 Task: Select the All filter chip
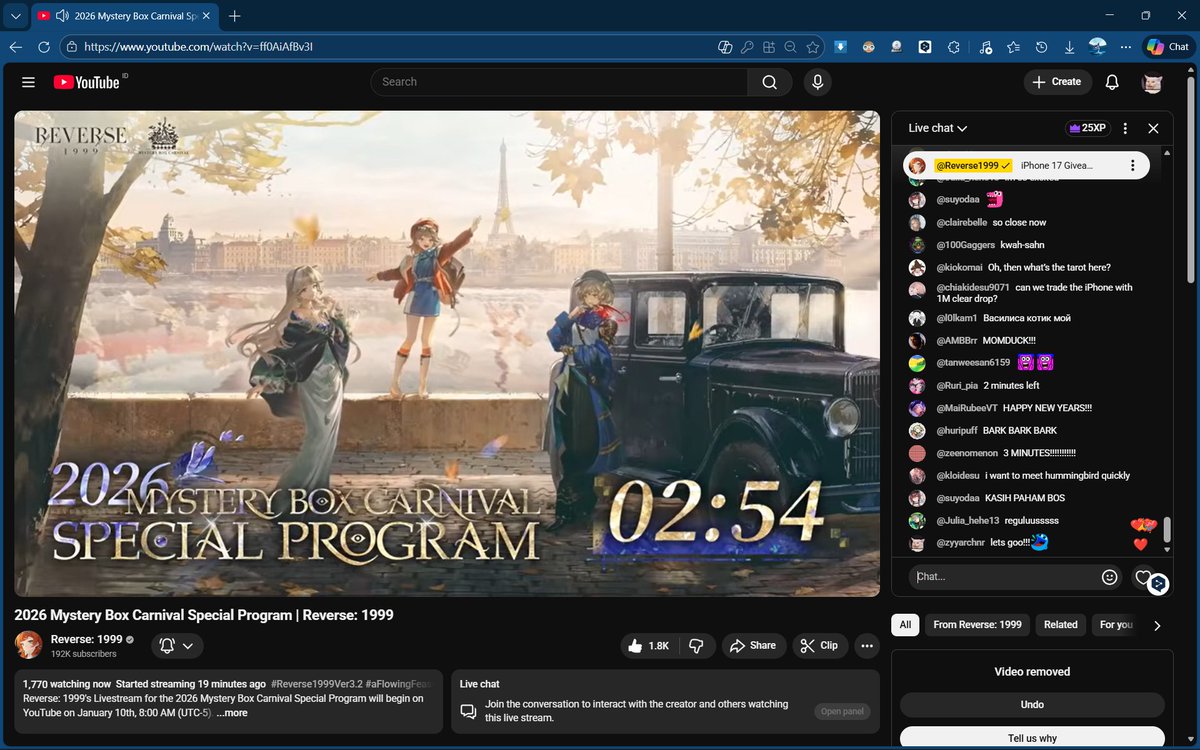(905, 625)
